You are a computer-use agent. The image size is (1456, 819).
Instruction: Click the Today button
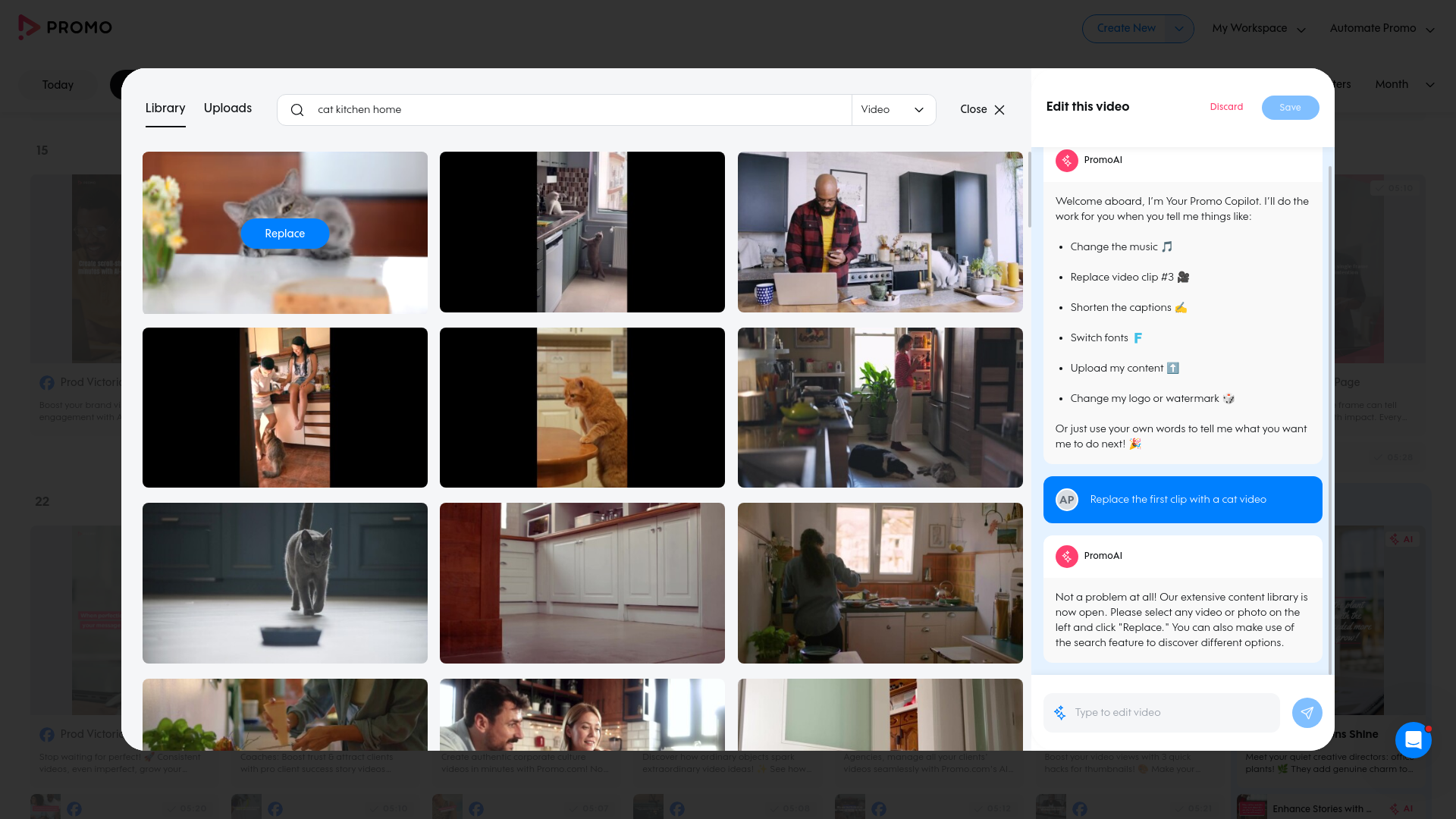click(x=58, y=85)
